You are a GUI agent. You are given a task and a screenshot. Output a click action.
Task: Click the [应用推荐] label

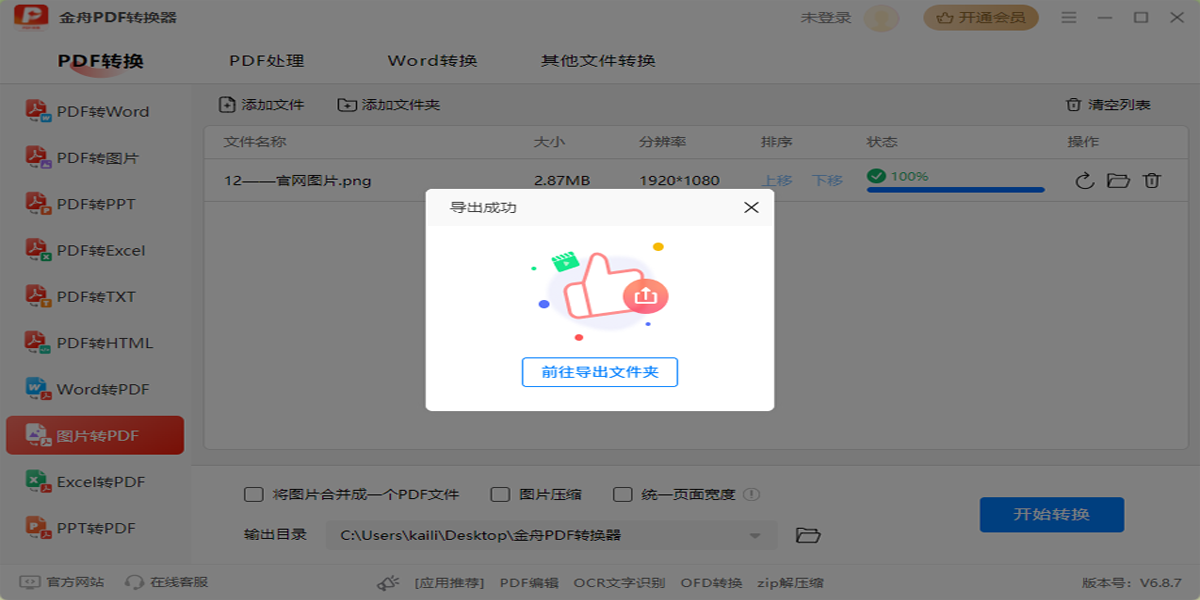[449, 583]
